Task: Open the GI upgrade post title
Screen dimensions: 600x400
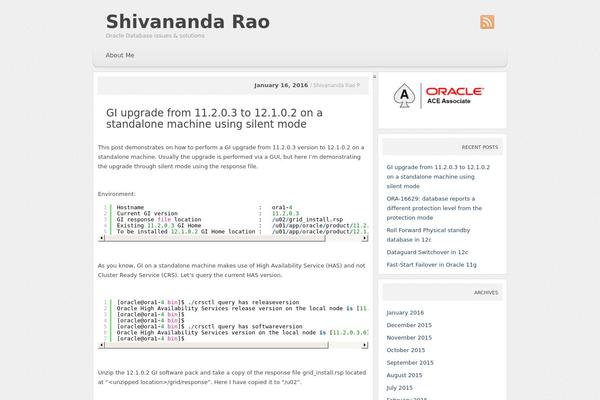Action: click(214, 118)
